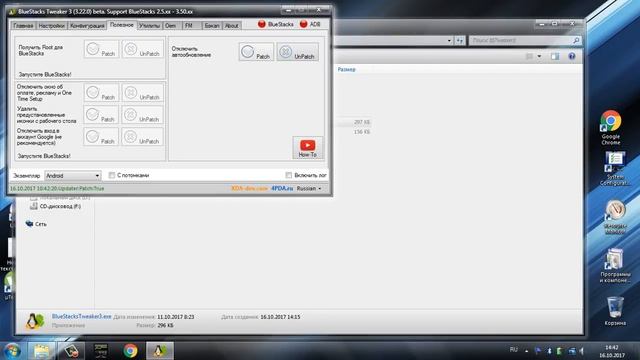Screen dimensions: 640x360
Task: UnPatch the preinstalled desktop icons removal
Action: [x=142, y=115]
